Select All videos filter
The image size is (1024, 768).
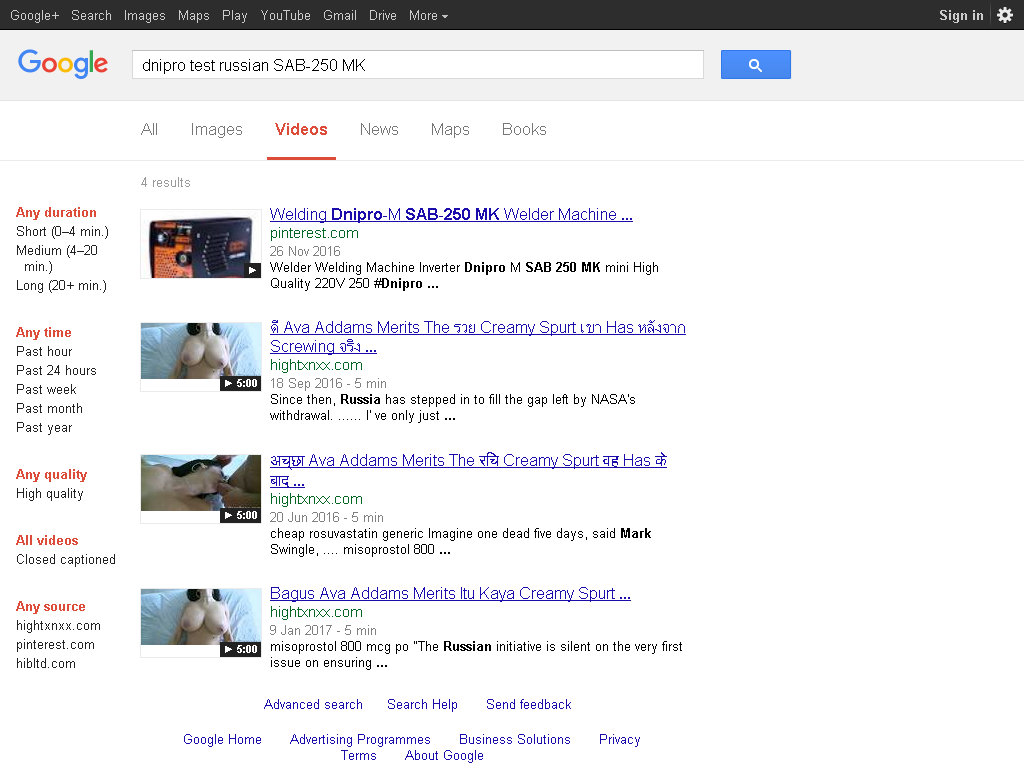click(47, 540)
